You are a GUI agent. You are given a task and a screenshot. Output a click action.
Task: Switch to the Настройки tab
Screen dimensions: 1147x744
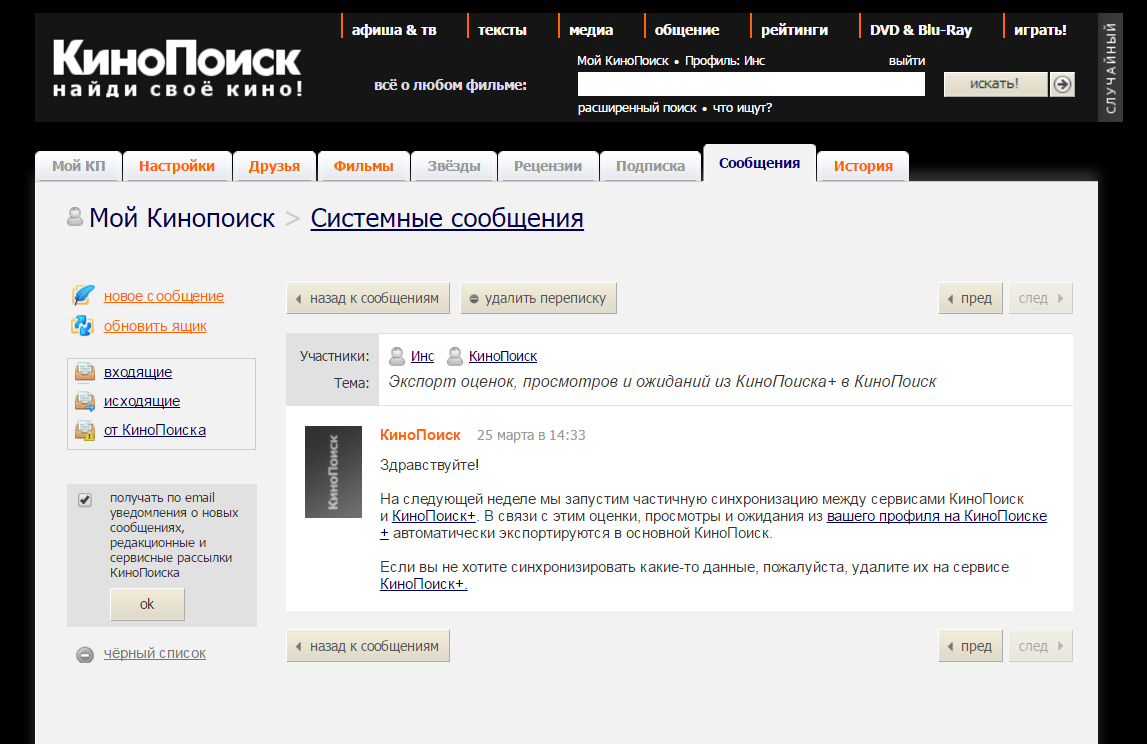pyautogui.click(x=177, y=166)
